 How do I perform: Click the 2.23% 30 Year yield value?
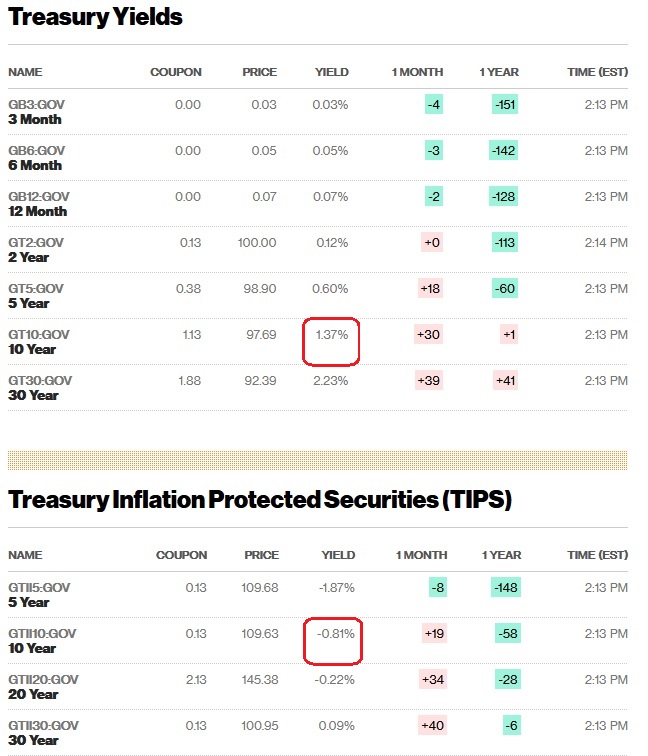[331, 381]
